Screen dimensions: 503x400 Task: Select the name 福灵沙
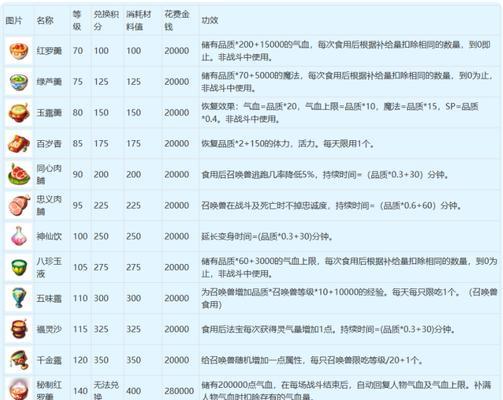tap(49, 329)
